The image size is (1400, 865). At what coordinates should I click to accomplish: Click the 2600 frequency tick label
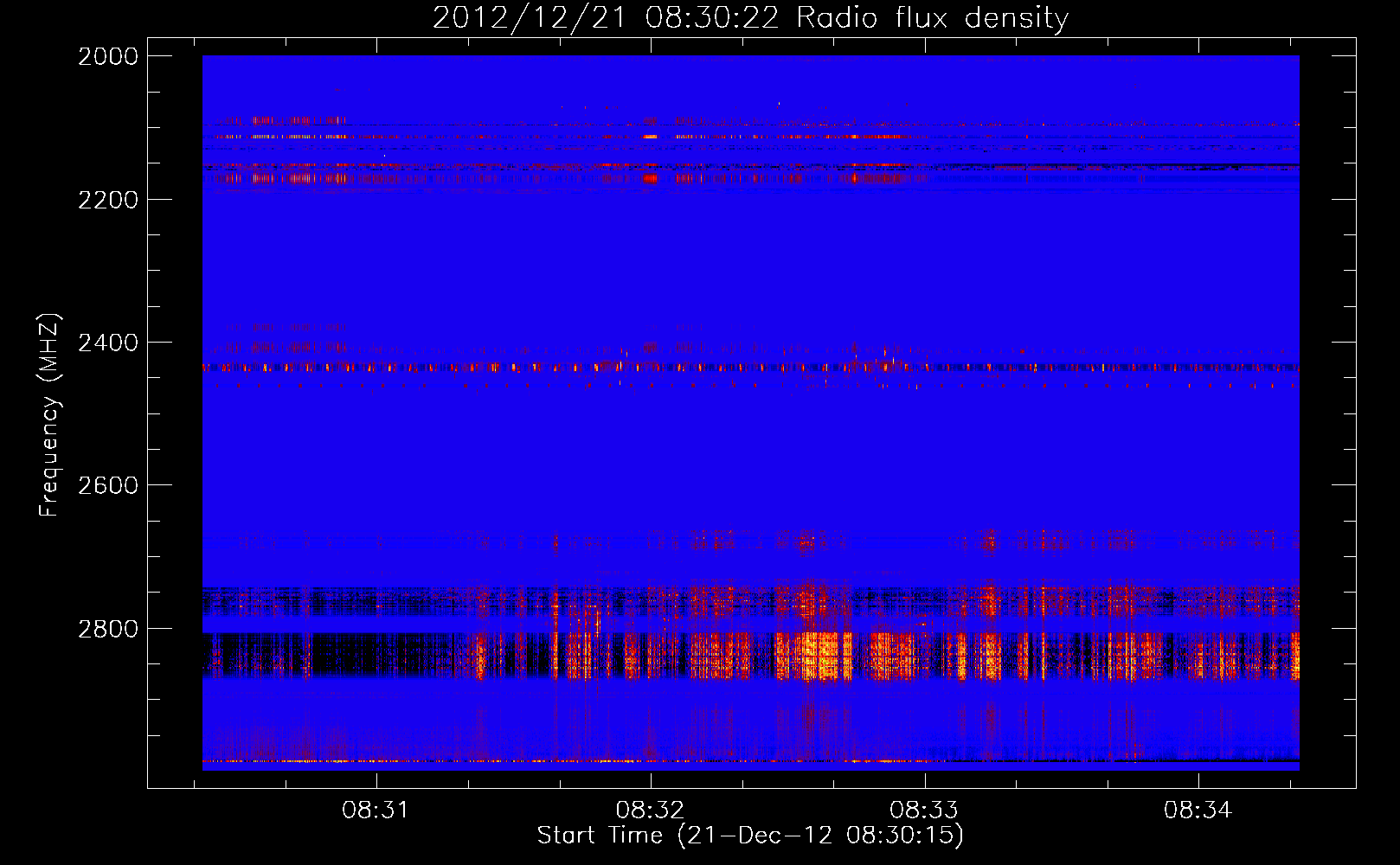(x=108, y=485)
